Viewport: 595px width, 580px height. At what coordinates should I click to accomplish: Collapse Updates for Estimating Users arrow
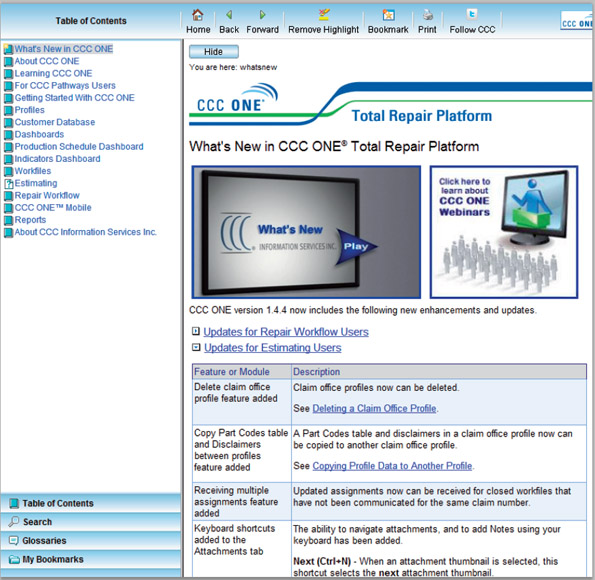[196, 347]
